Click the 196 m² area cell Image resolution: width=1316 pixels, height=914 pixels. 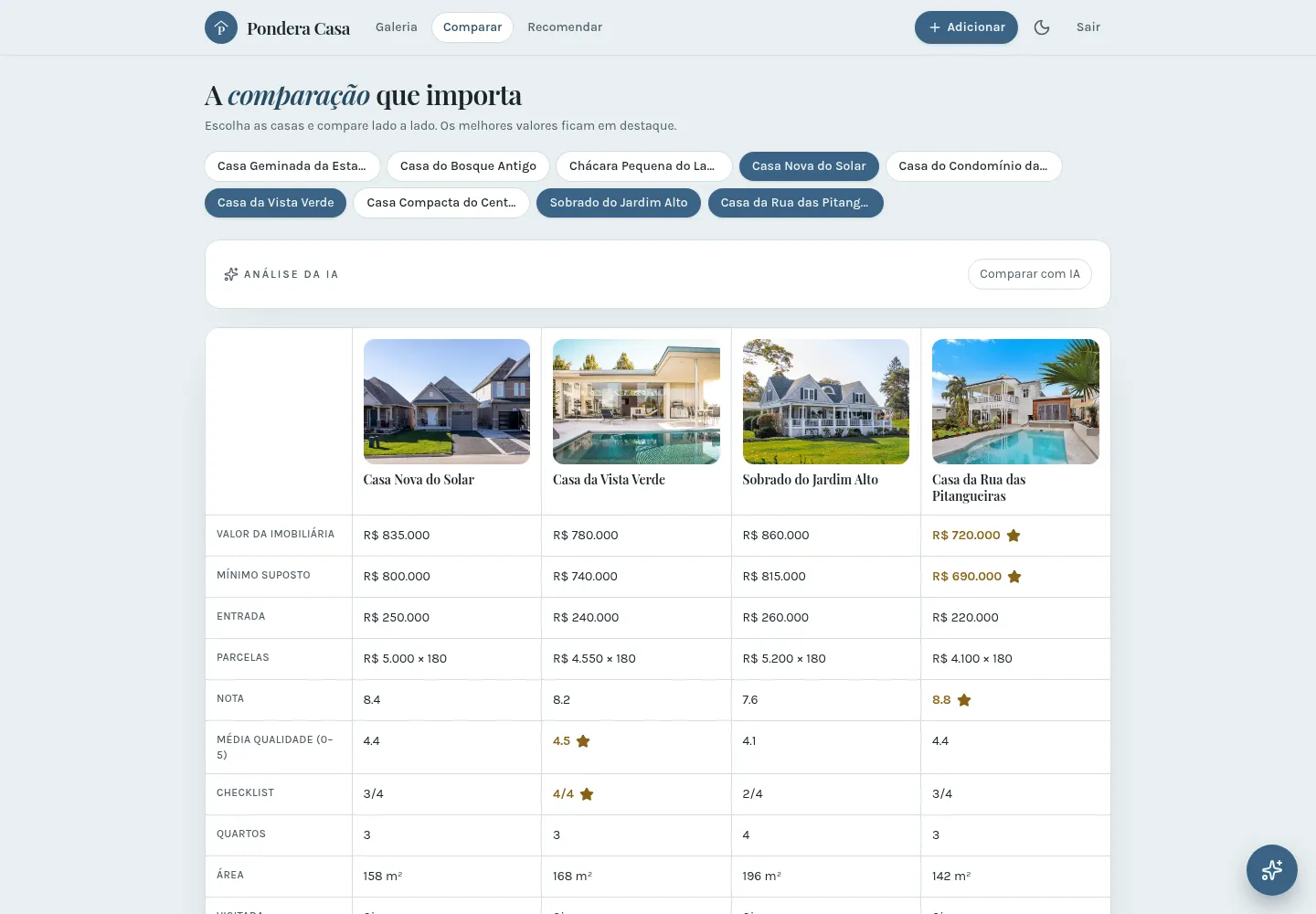pos(826,877)
